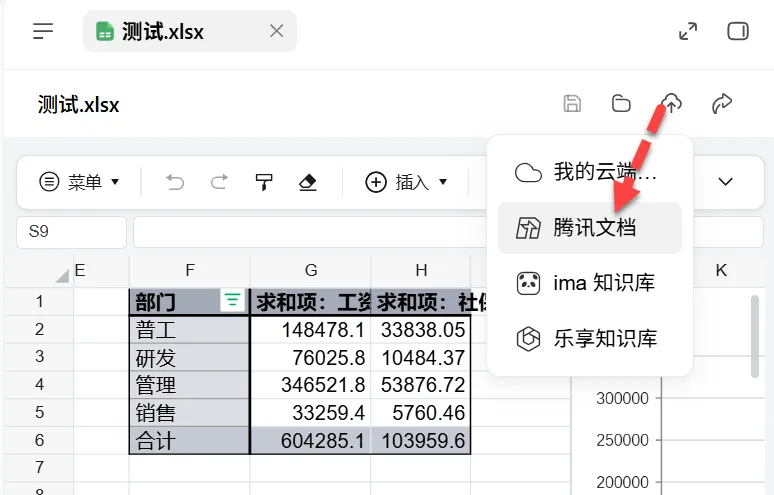774x495 pixels.
Task: Click the ima panda icon
Action: click(528, 283)
